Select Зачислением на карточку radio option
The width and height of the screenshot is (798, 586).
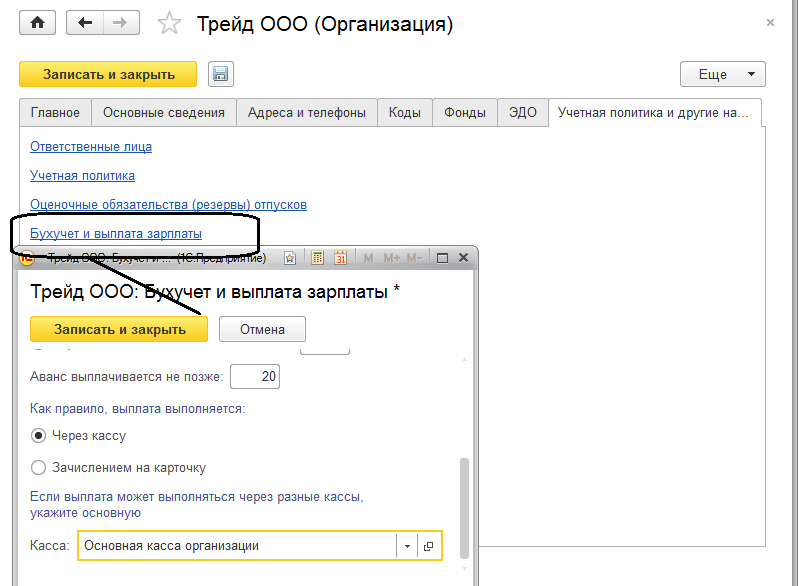pos(39,467)
